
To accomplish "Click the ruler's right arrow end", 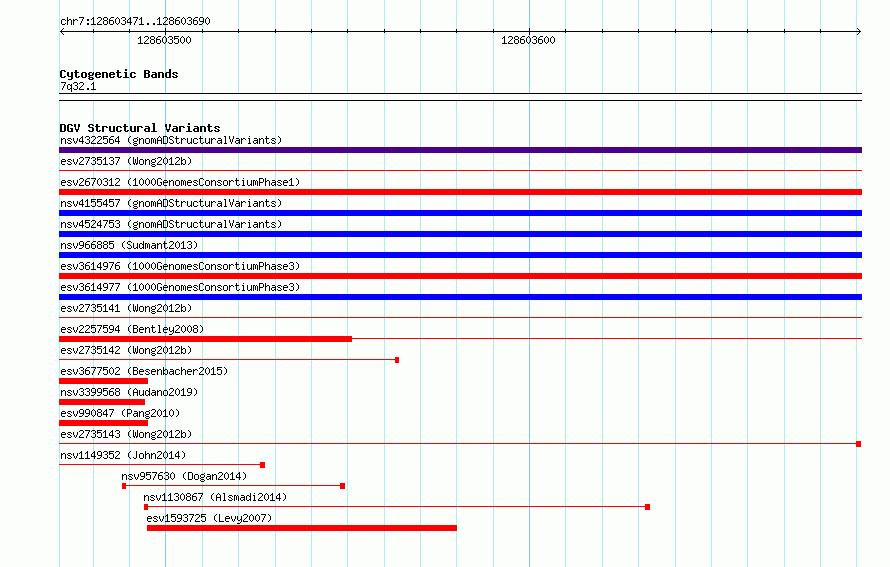I will click(x=859, y=31).
